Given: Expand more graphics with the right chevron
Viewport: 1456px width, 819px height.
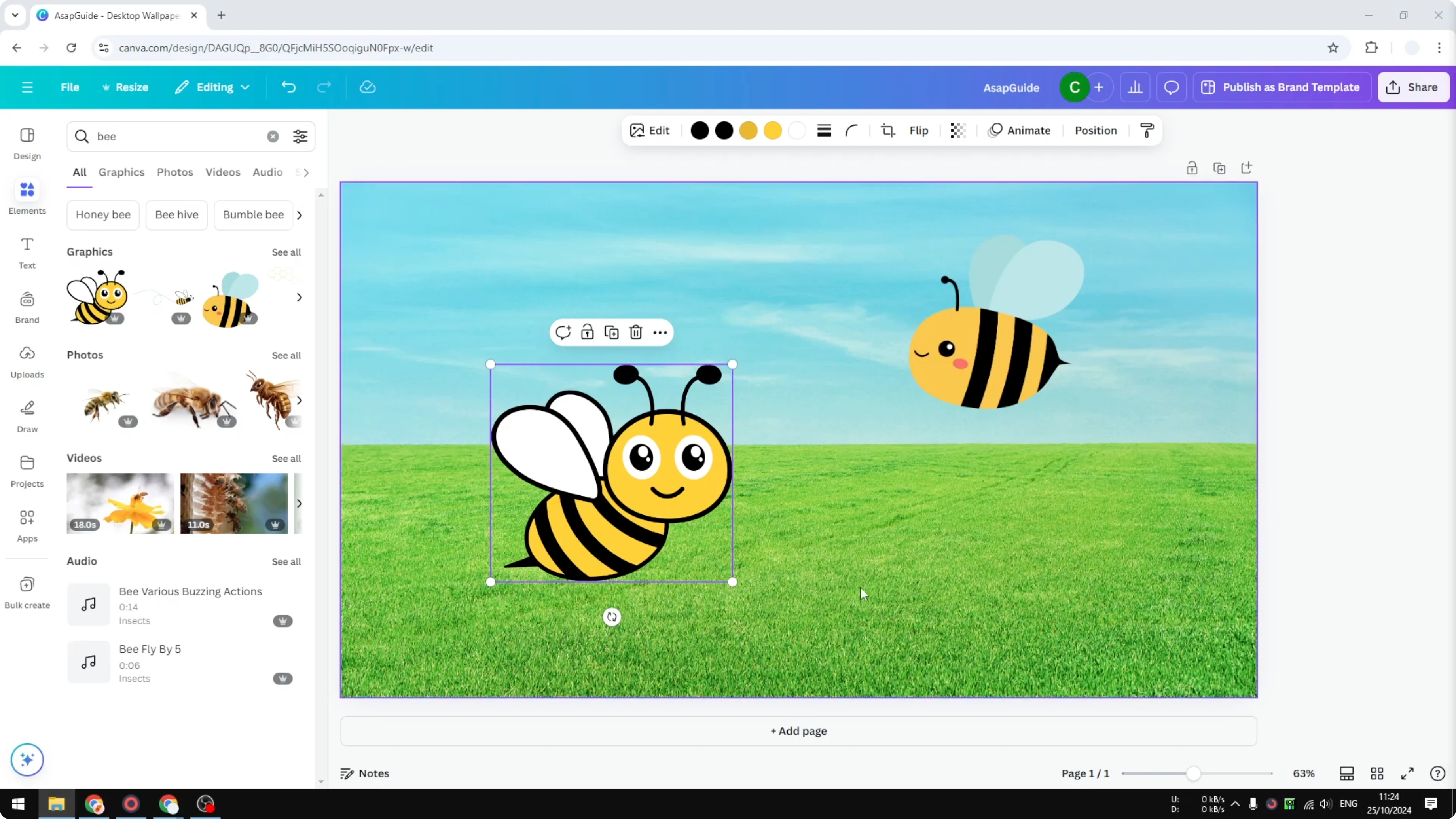Looking at the screenshot, I should [299, 297].
